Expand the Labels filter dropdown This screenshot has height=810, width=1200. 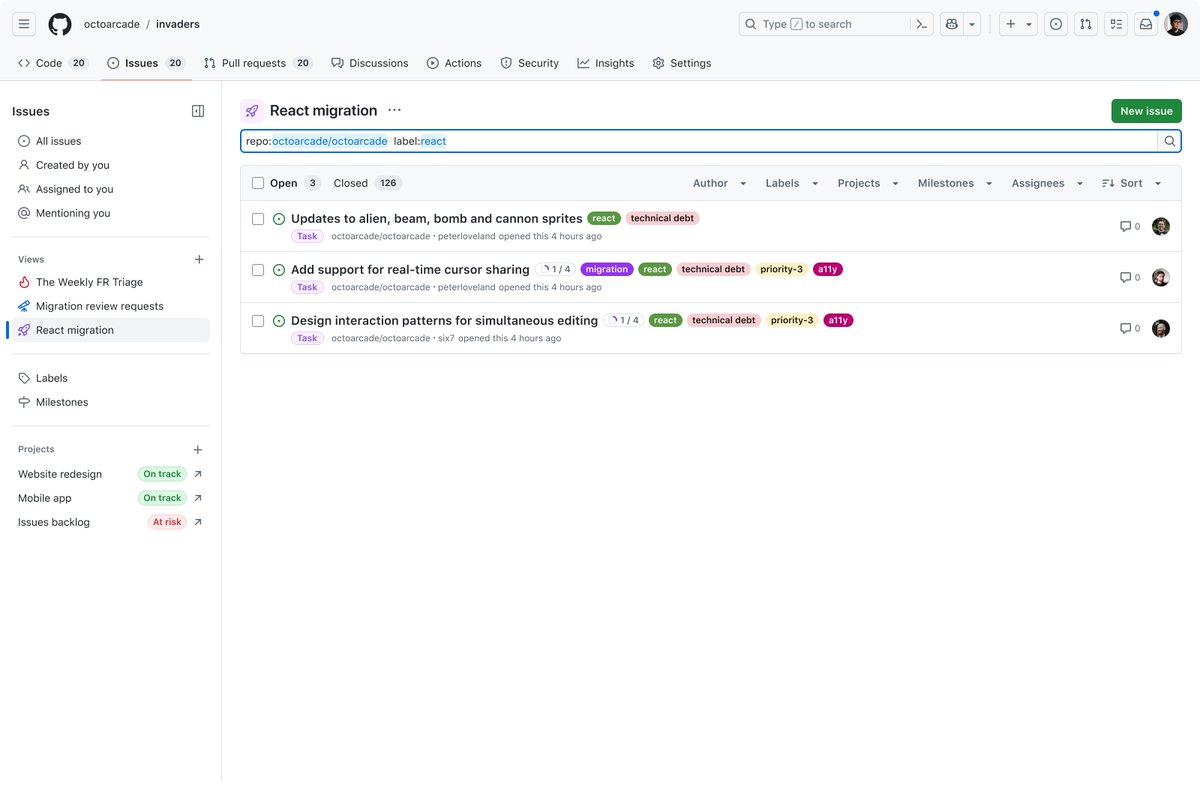[x=792, y=183]
